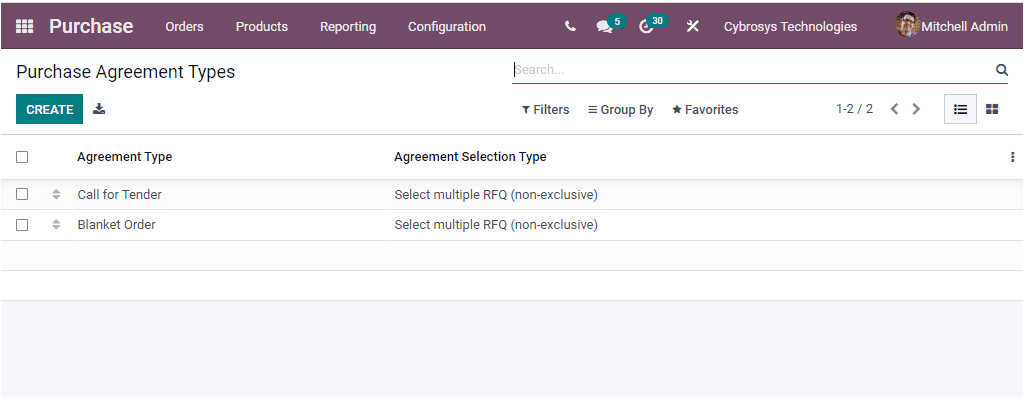Screen dimensions: 1024x398
Task: Click Mitchell Admin's avatar picture
Action: 908,25
